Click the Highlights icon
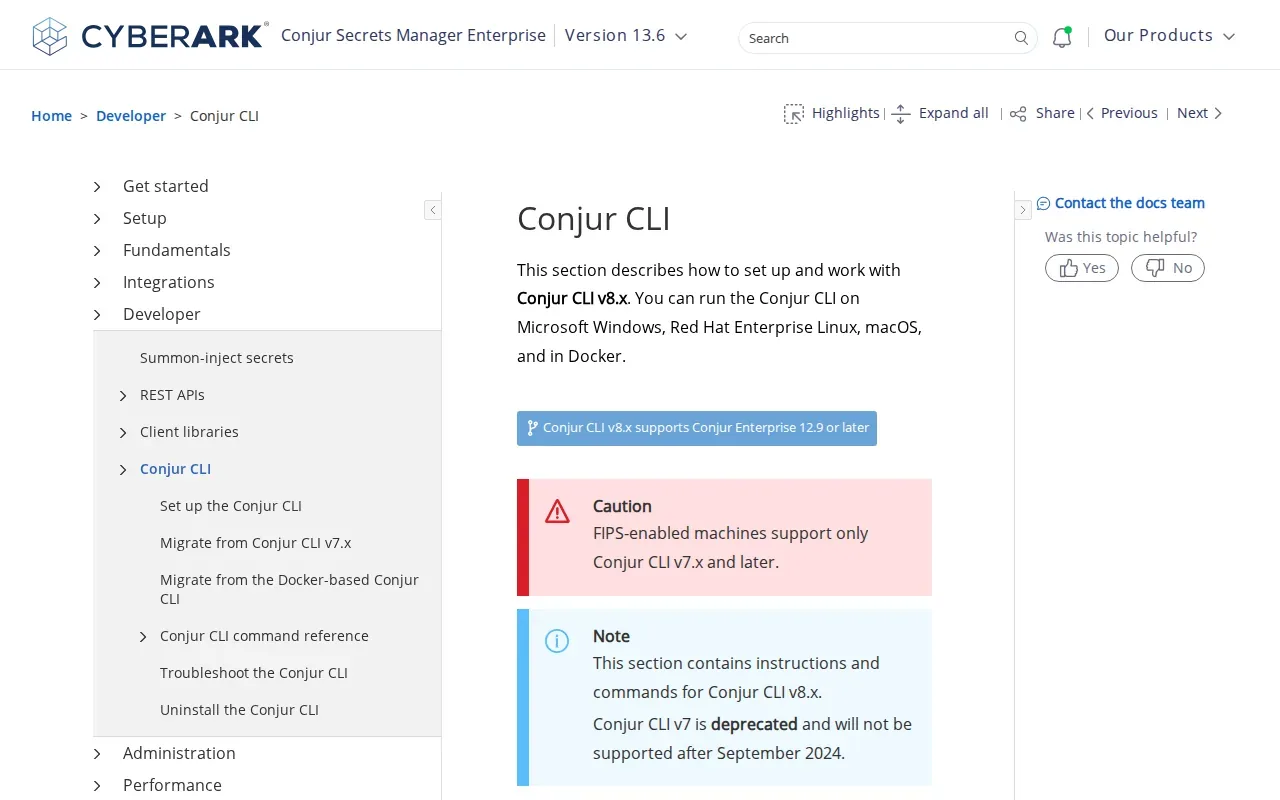This screenshot has width=1280, height=800. coord(794,114)
